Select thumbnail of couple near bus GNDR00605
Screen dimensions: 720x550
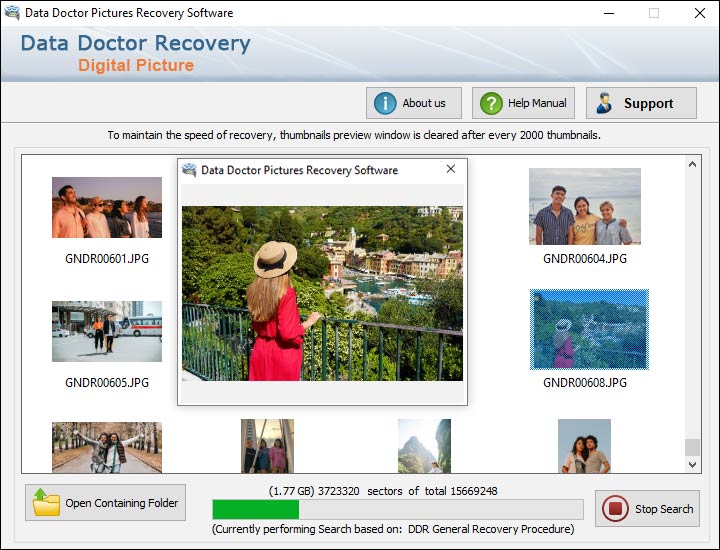click(x=107, y=331)
